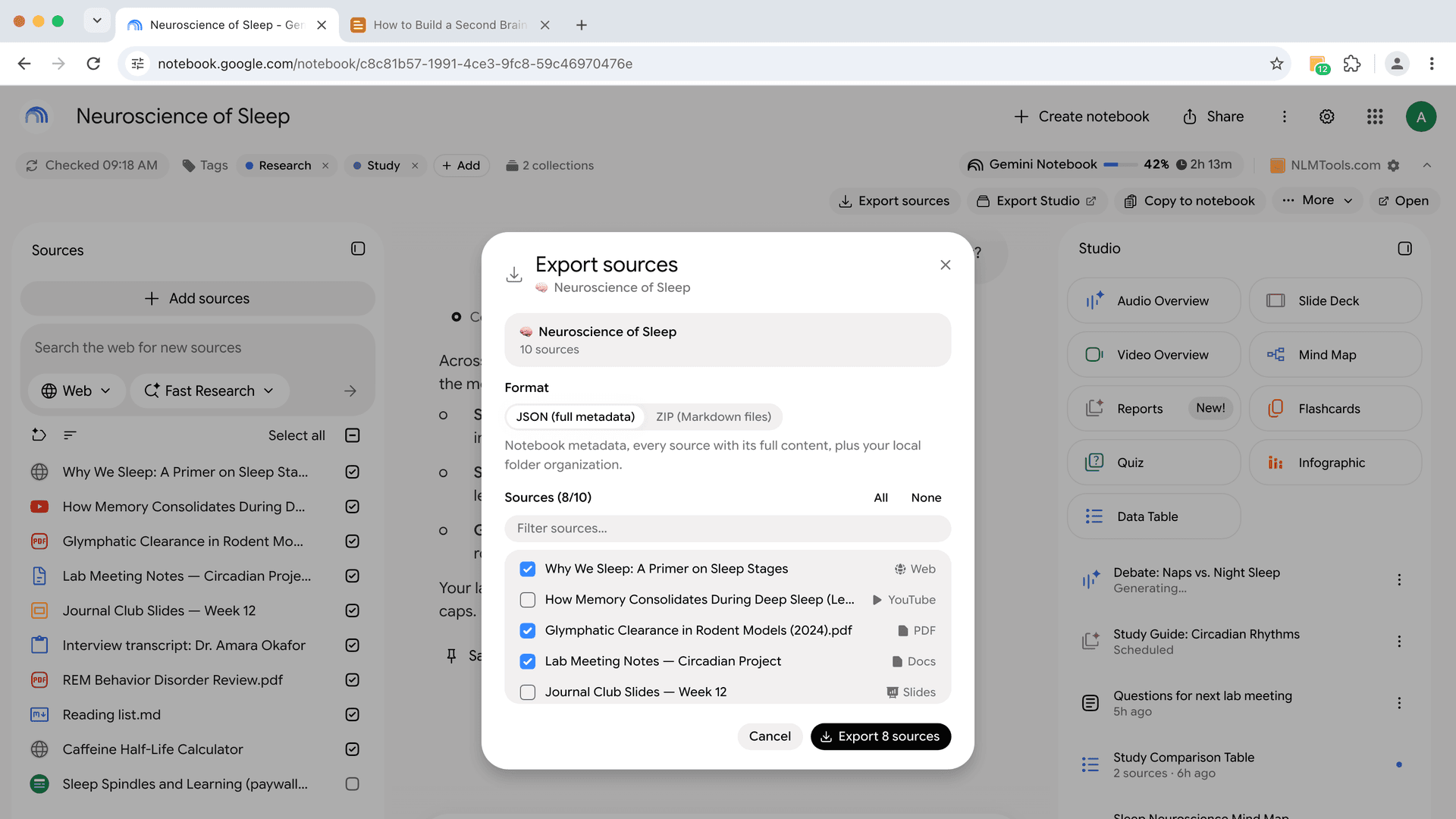Switch to How to Build a Second Brain tab
The image size is (1456, 819).
(450, 25)
